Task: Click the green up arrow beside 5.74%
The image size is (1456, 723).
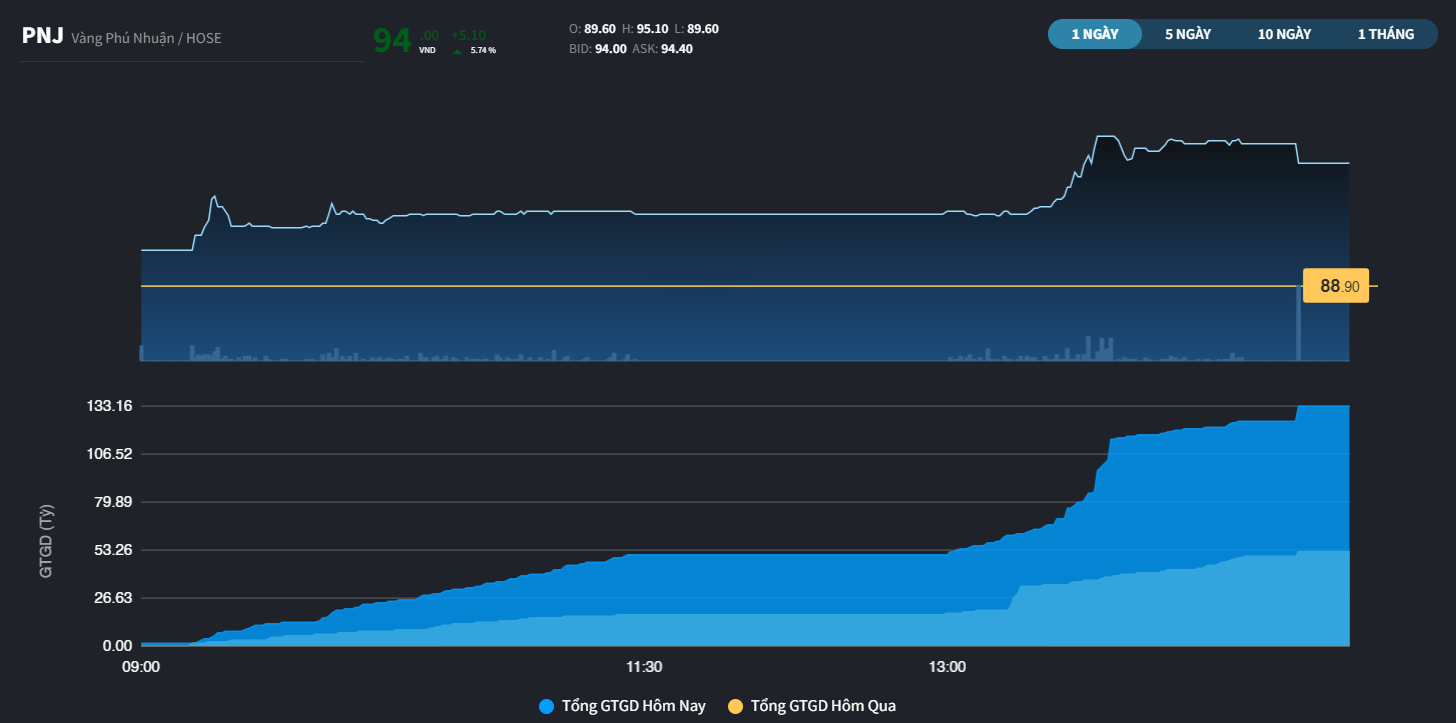Action: point(458,50)
